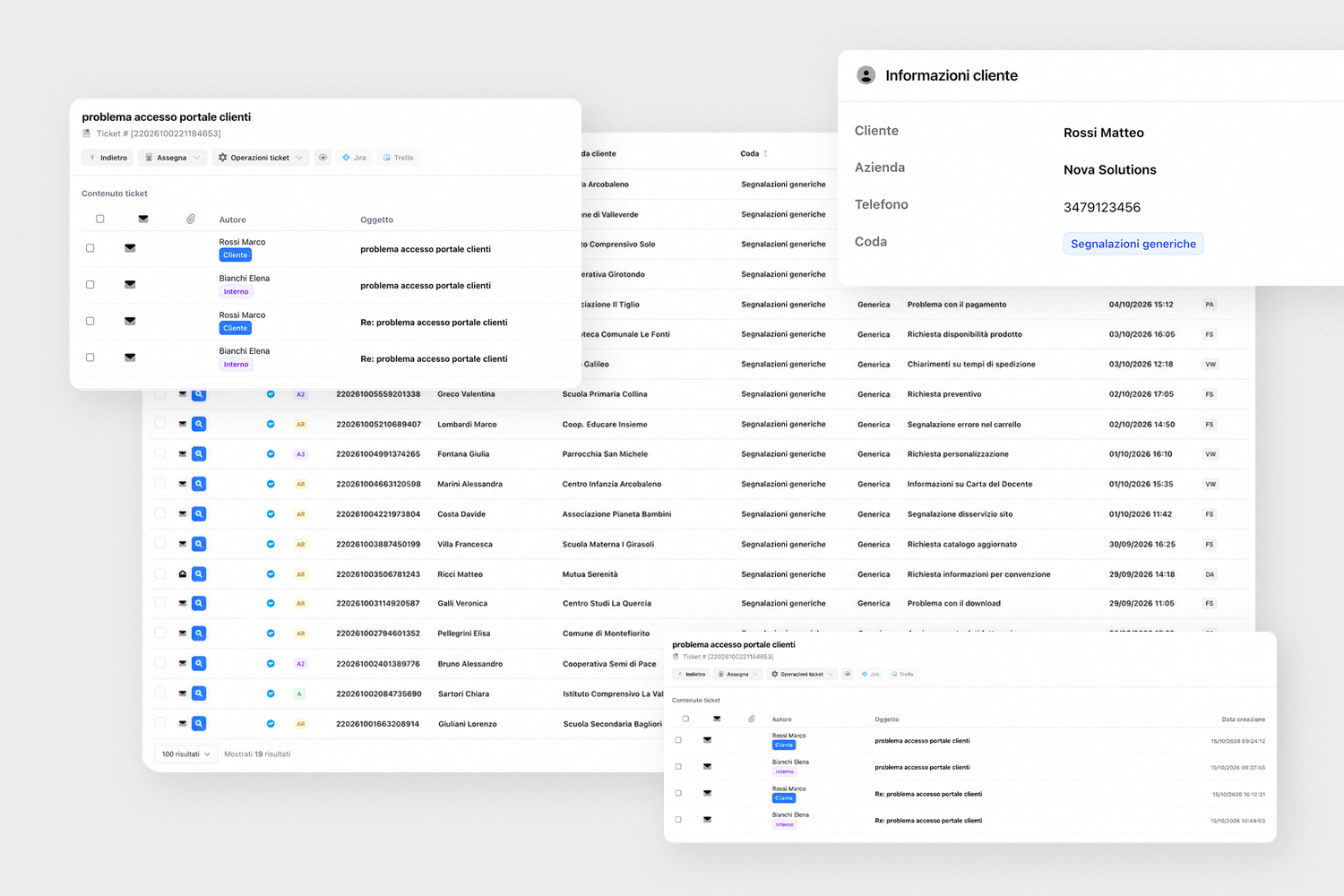
Task: Open Assegna dropdown in the smaller ticket card with dates
Action: pos(739,674)
